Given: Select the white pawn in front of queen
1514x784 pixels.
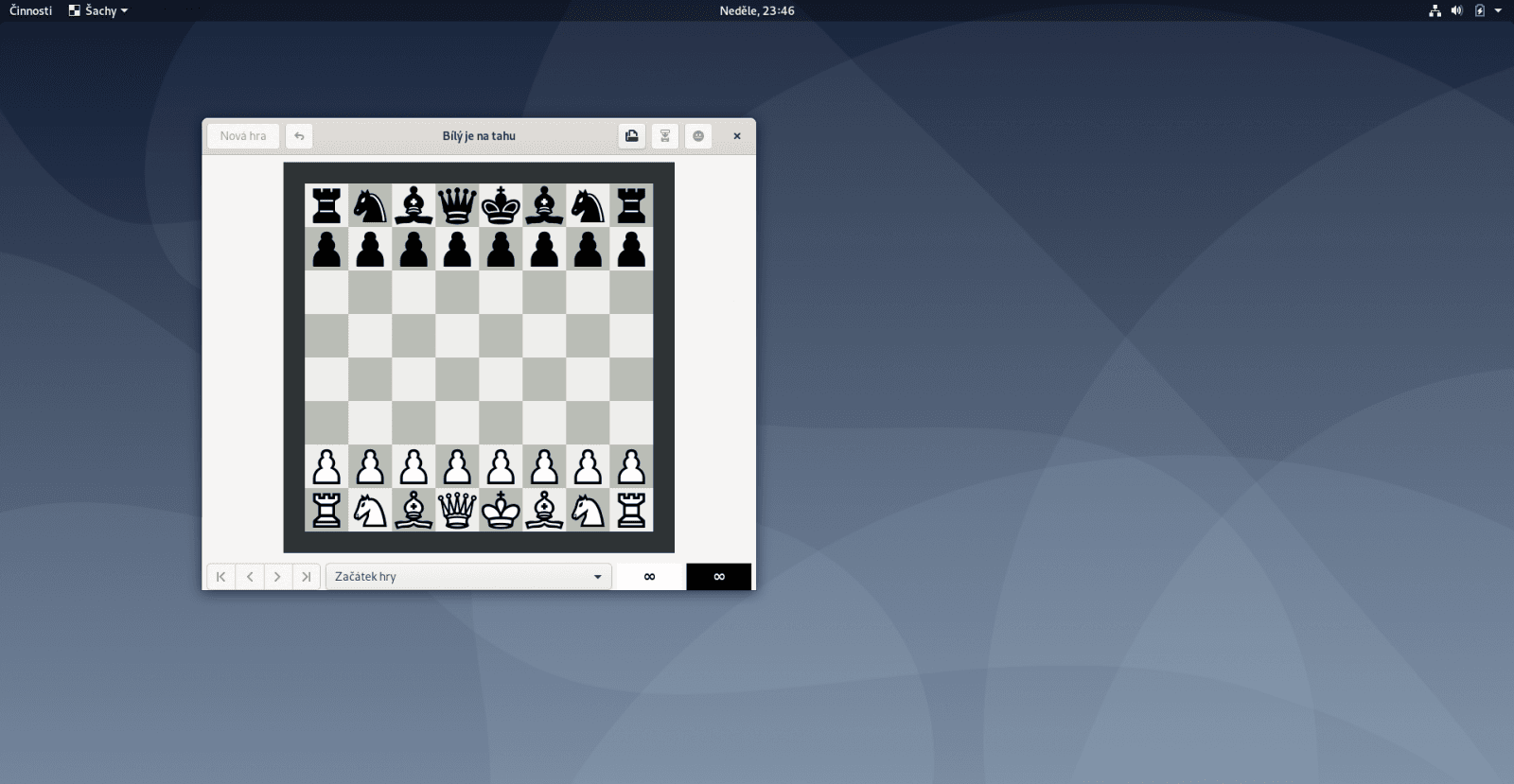Looking at the screenshot, I should [457, 467].
